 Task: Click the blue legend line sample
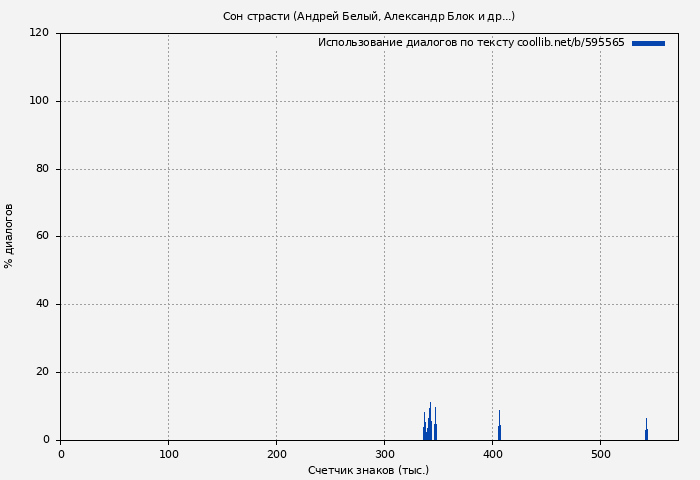click(x=648, y=43)
